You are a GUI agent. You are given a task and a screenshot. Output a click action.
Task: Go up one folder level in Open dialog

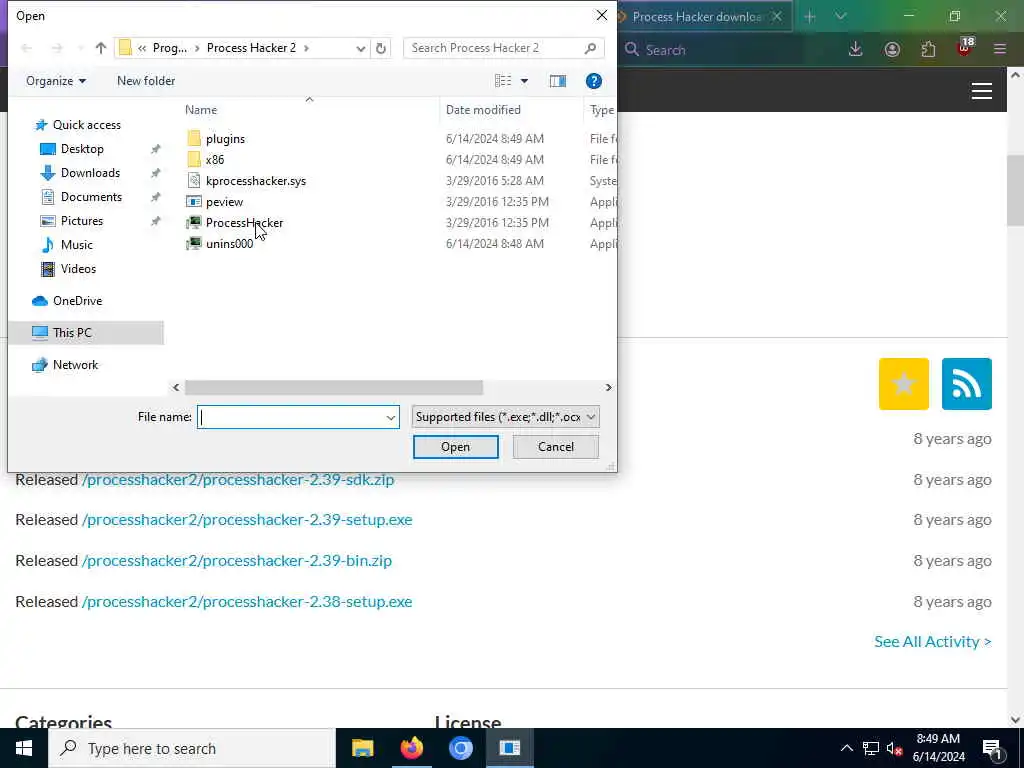coord(101,48)
